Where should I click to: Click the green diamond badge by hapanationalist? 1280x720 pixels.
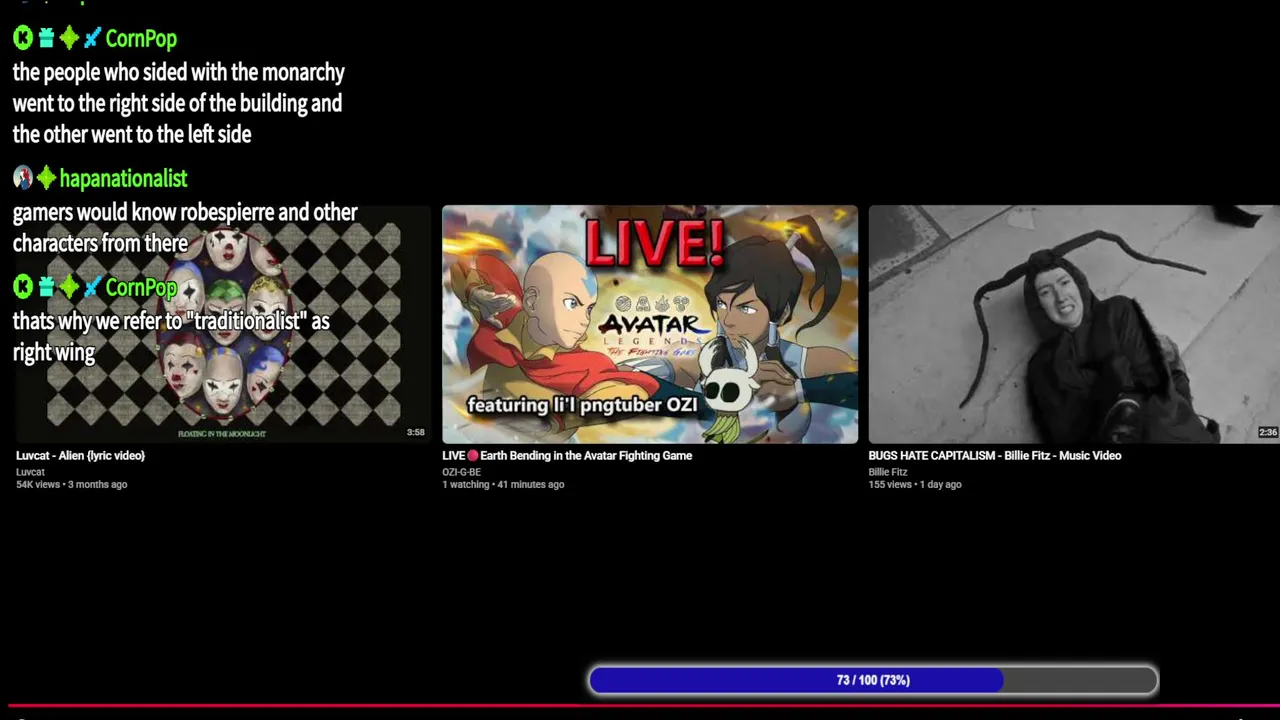click(46, 179)
